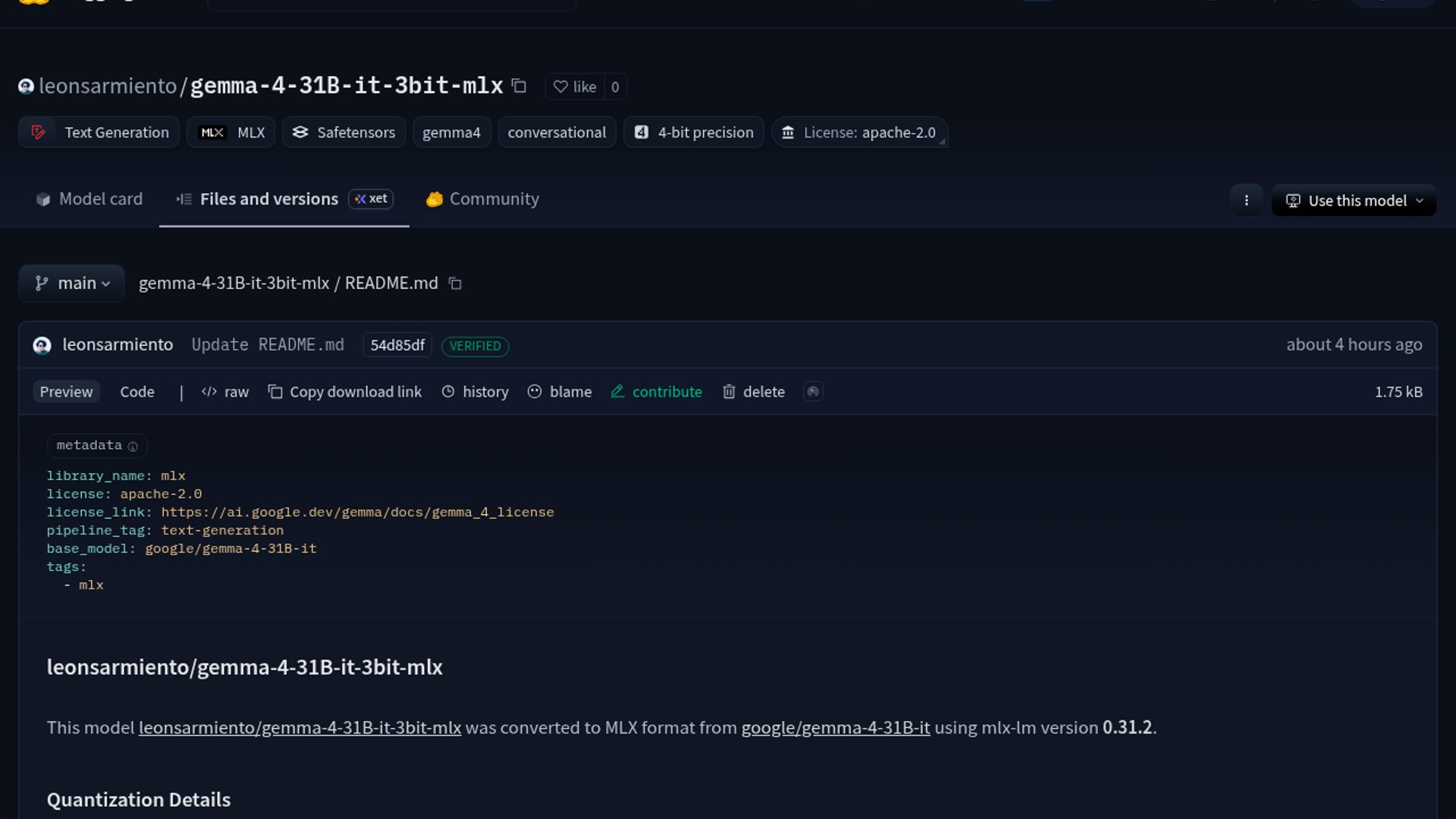
Task: Switch to Code view
Action: (x=137, y=392)
